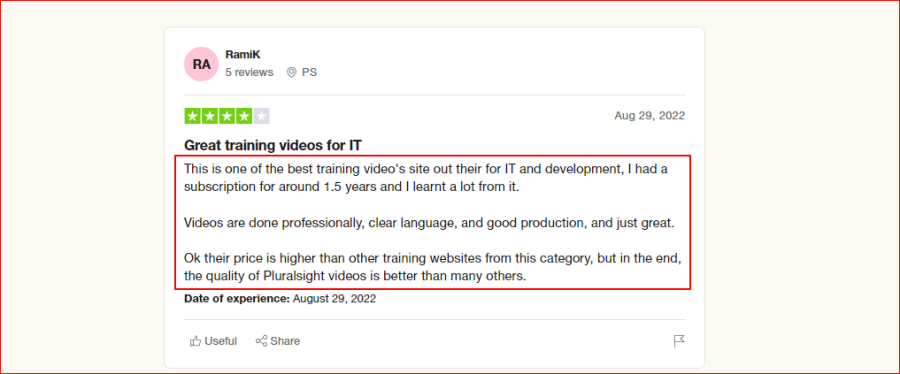900x374 pixels.
Task: Mark the review as Useful
Action: 213,341
